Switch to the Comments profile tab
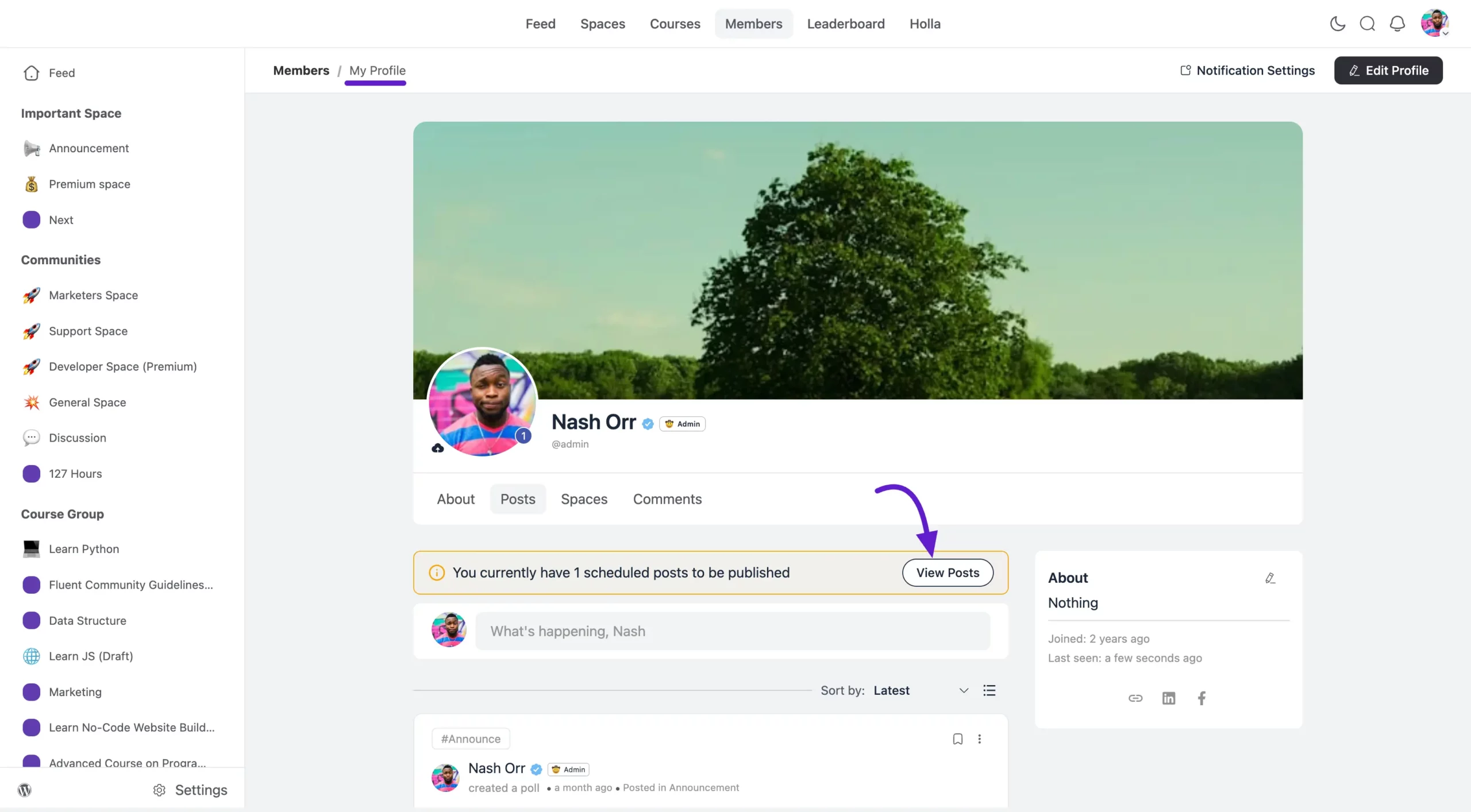Screen dimensions: 1471x812 coord(667,499)
